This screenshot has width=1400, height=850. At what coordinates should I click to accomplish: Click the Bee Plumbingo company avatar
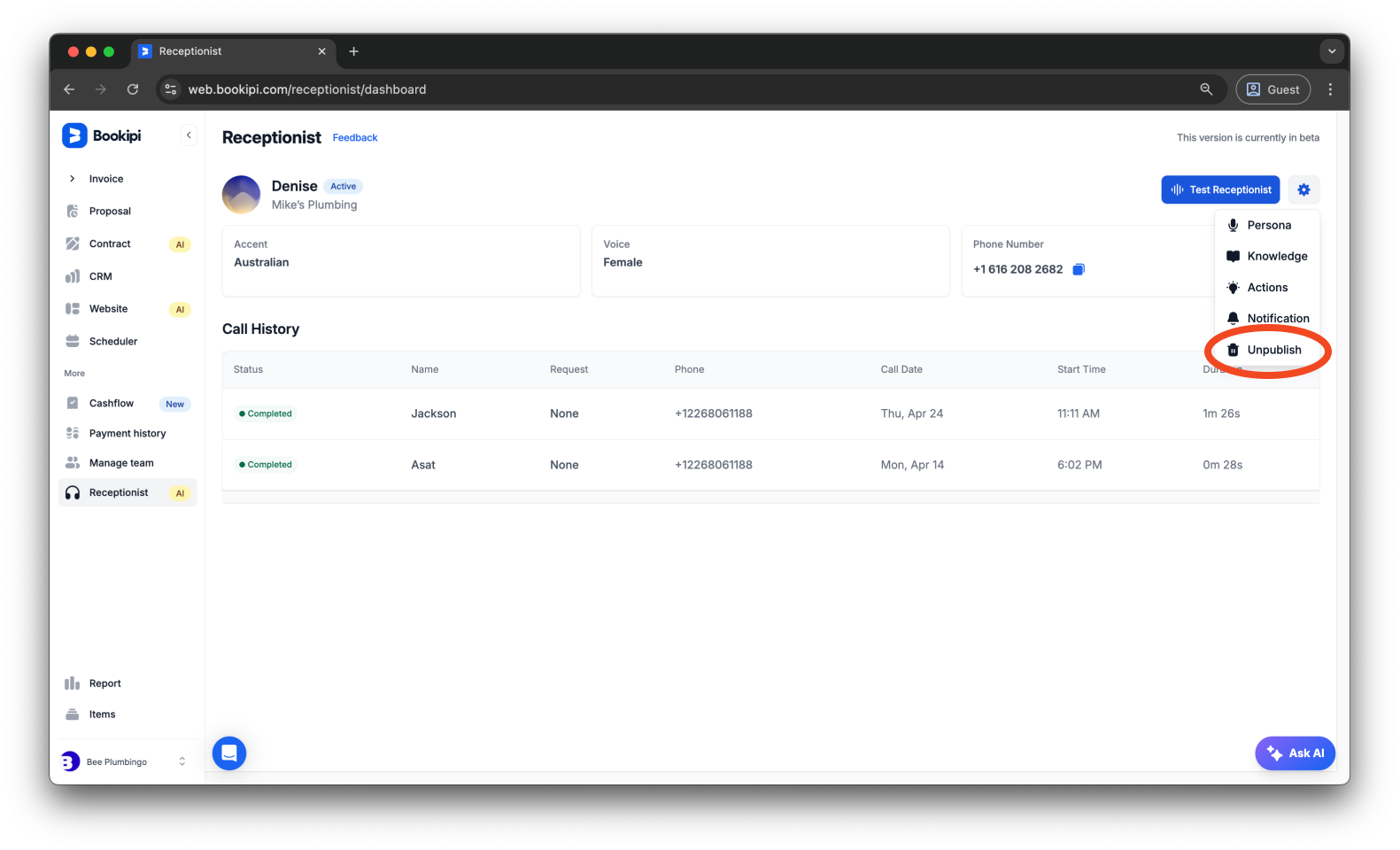pos(70,761)
